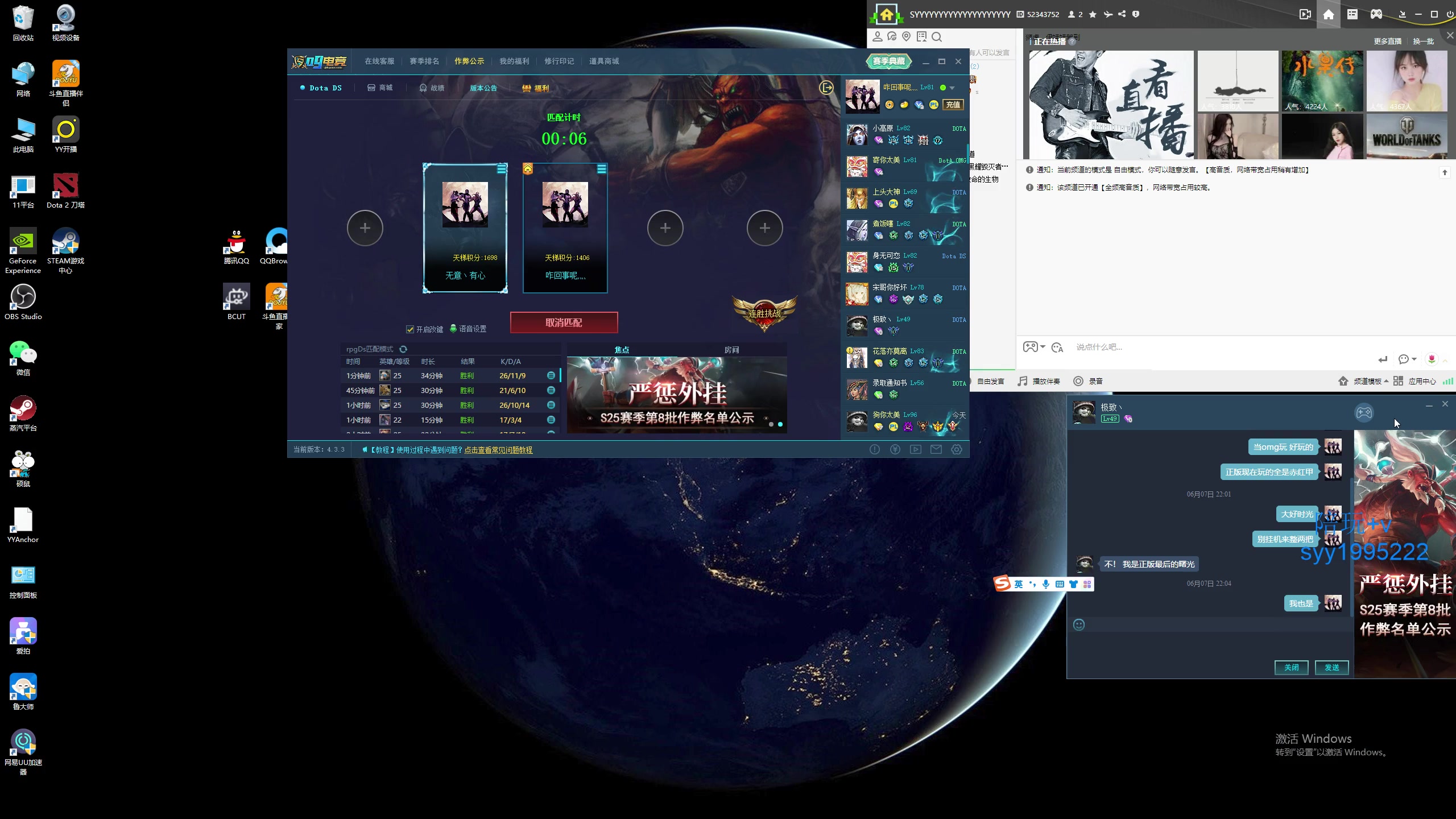Toggle 录音 recording in YY
The image size is (1456, 819).
[x=1088, y=381]
